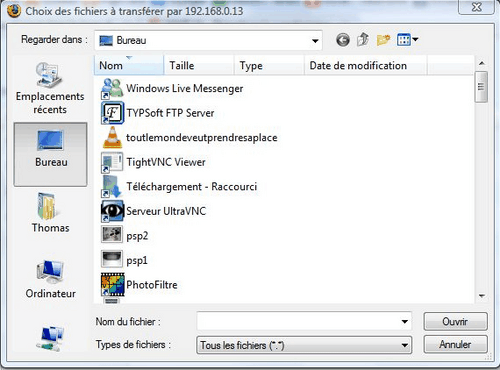Select the 'TYPSoft FTP Server' file name

(x=170, y=113)
